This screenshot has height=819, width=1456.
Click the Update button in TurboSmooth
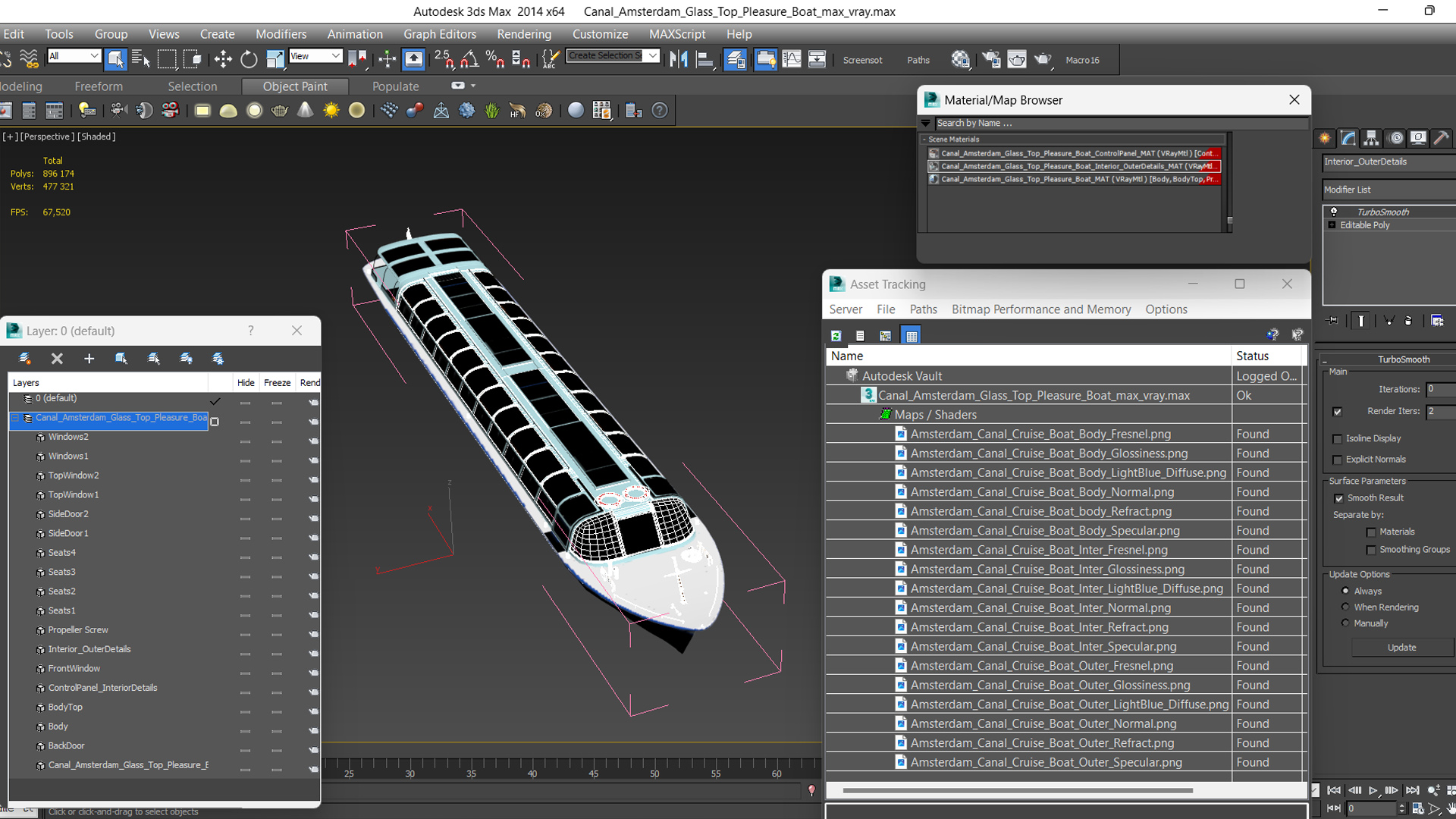(x=1400, y=647)
